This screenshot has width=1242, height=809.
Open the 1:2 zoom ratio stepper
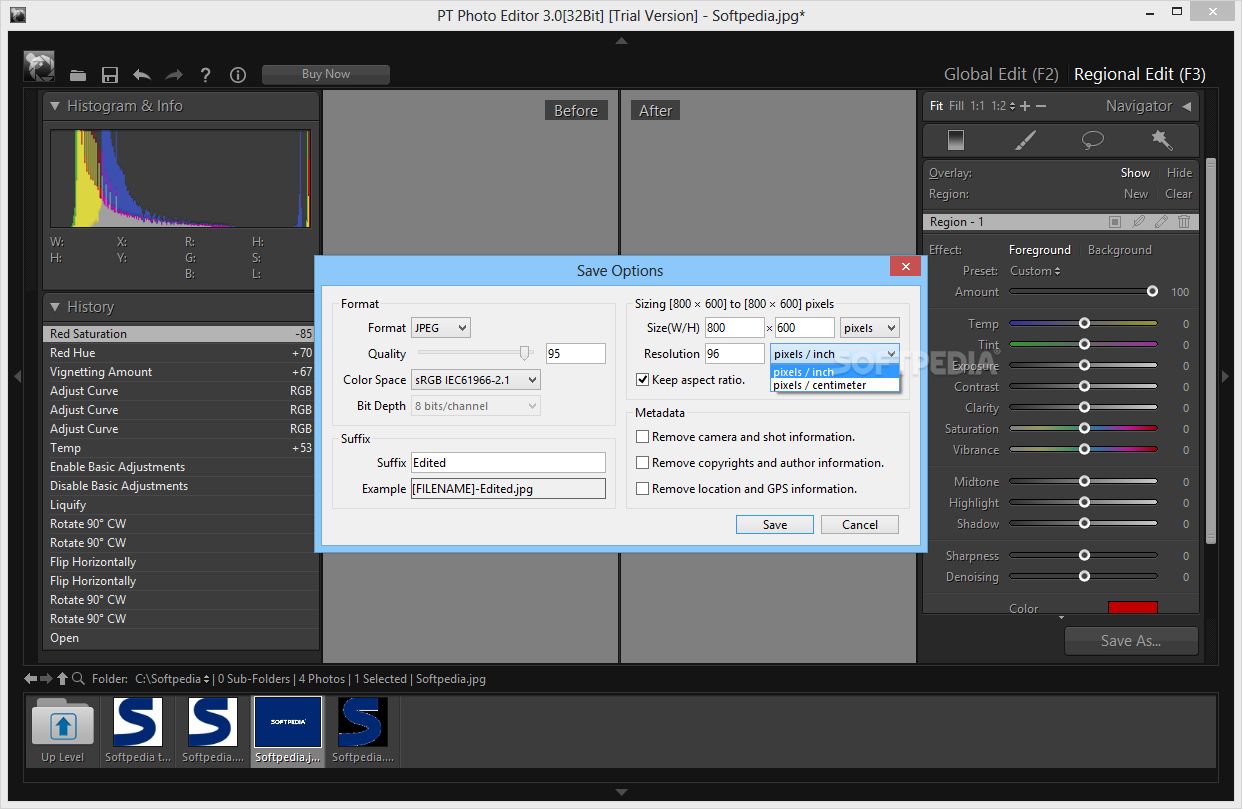(1003, 106)
